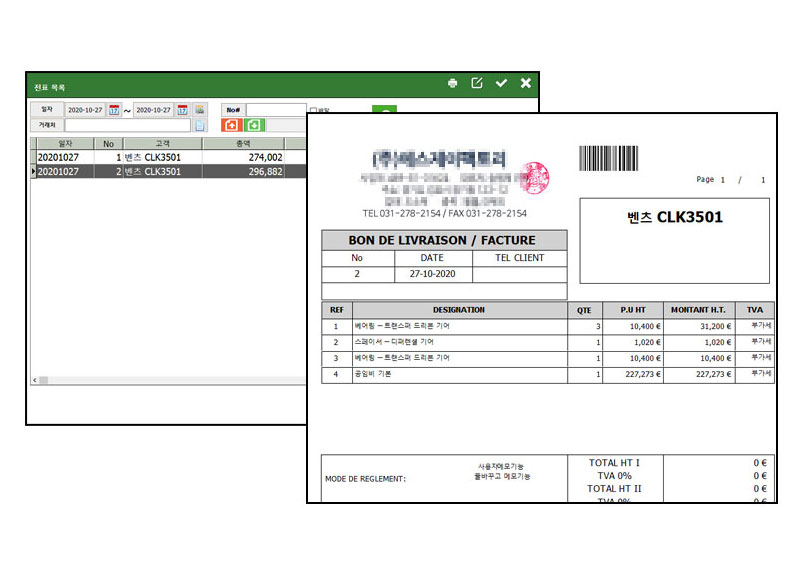The height and width of the screenshot is (569, 800).
Task: Click the invoice No value 2
Action: tap(357, 274)
